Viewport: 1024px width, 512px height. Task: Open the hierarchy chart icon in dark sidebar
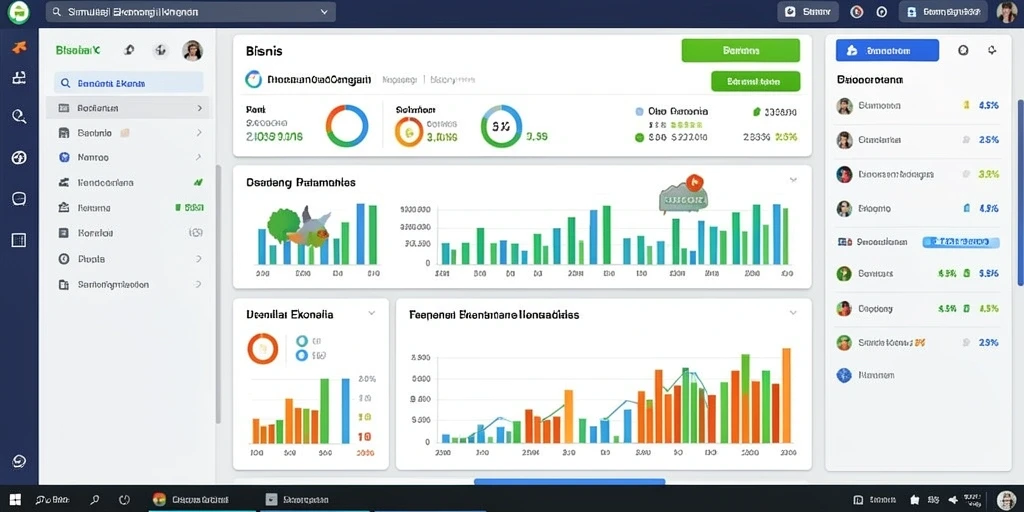point(19,78)
